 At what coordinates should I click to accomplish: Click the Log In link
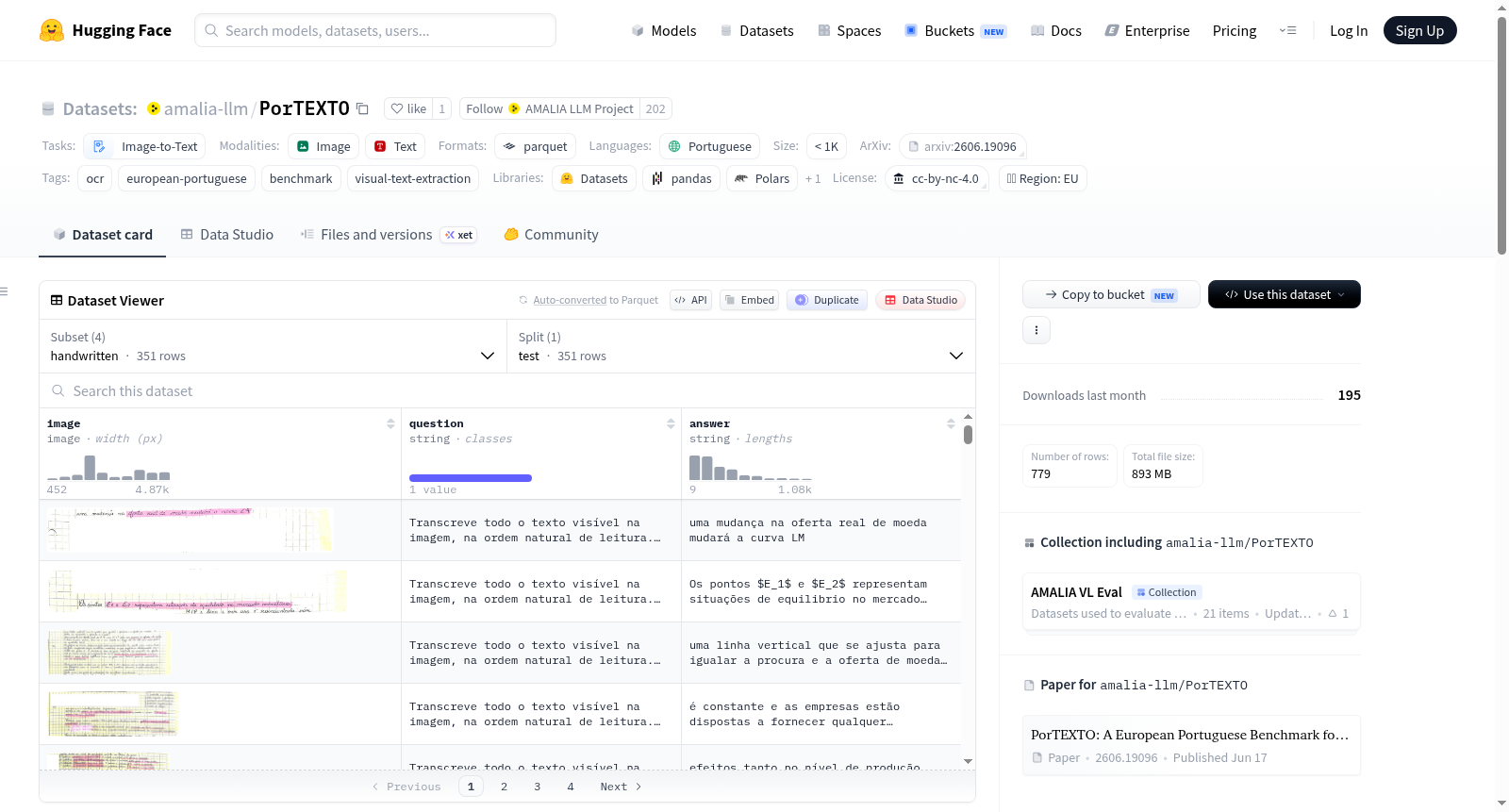tap(1349, 30)
